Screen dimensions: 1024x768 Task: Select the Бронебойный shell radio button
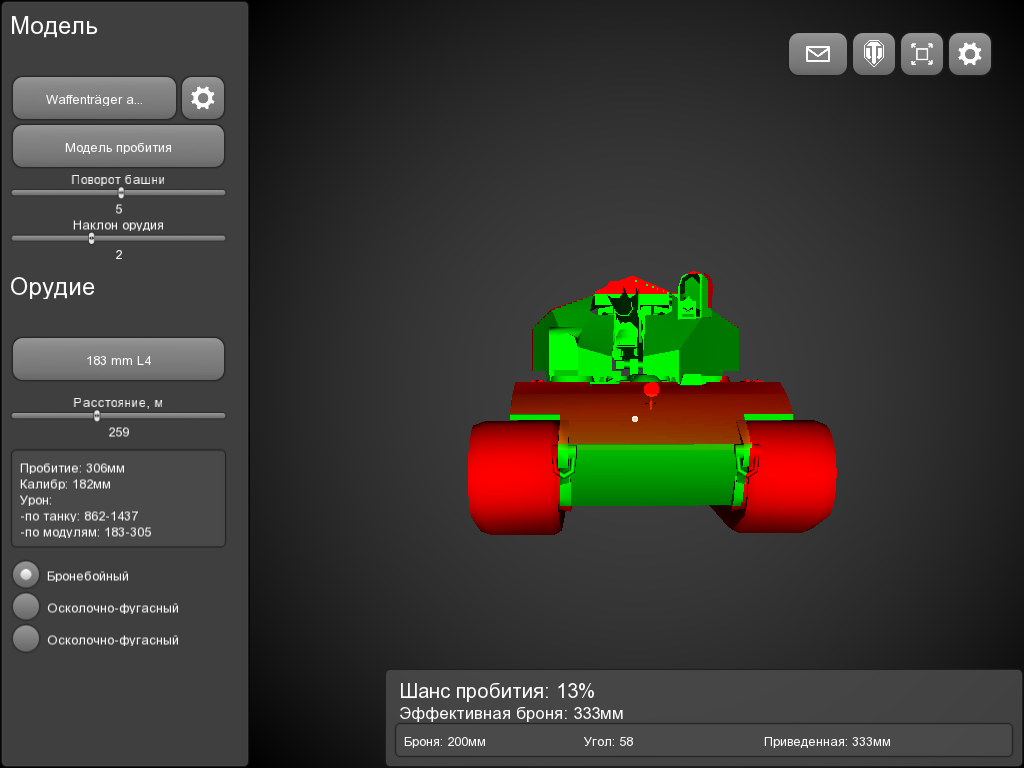(x=26, y=575)
